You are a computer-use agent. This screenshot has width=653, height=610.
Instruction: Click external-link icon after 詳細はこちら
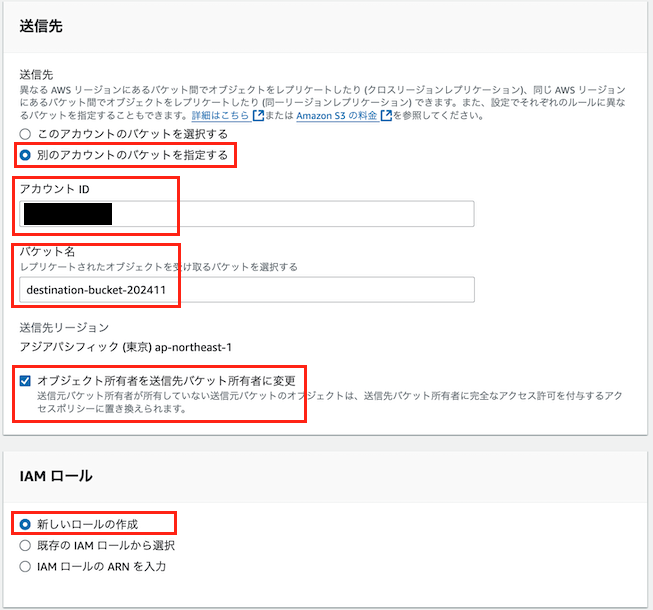point(259,115)
